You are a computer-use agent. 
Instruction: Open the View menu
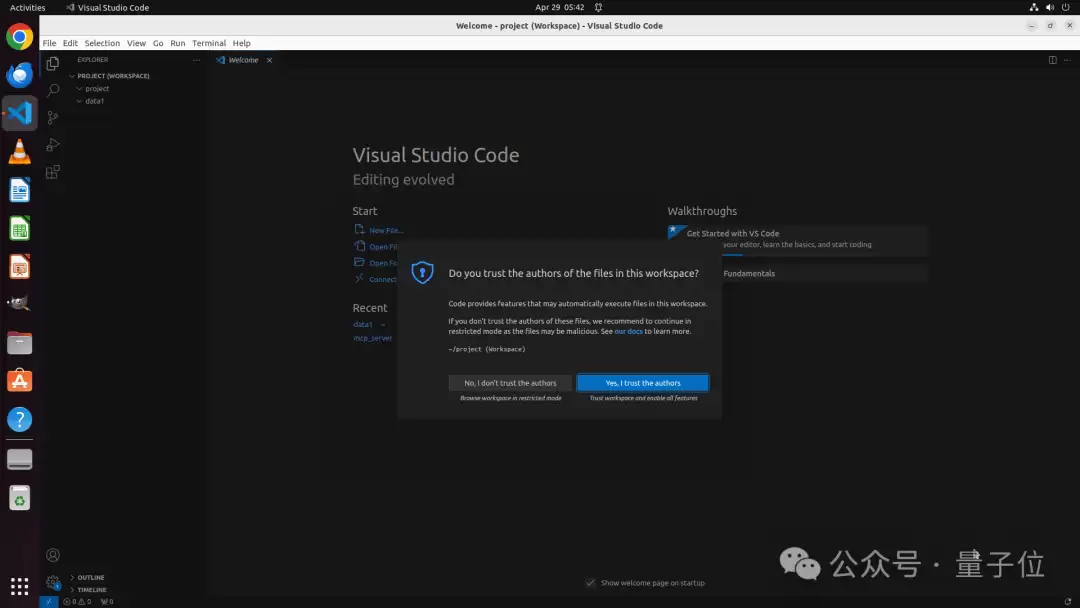(x=136, y=43)
